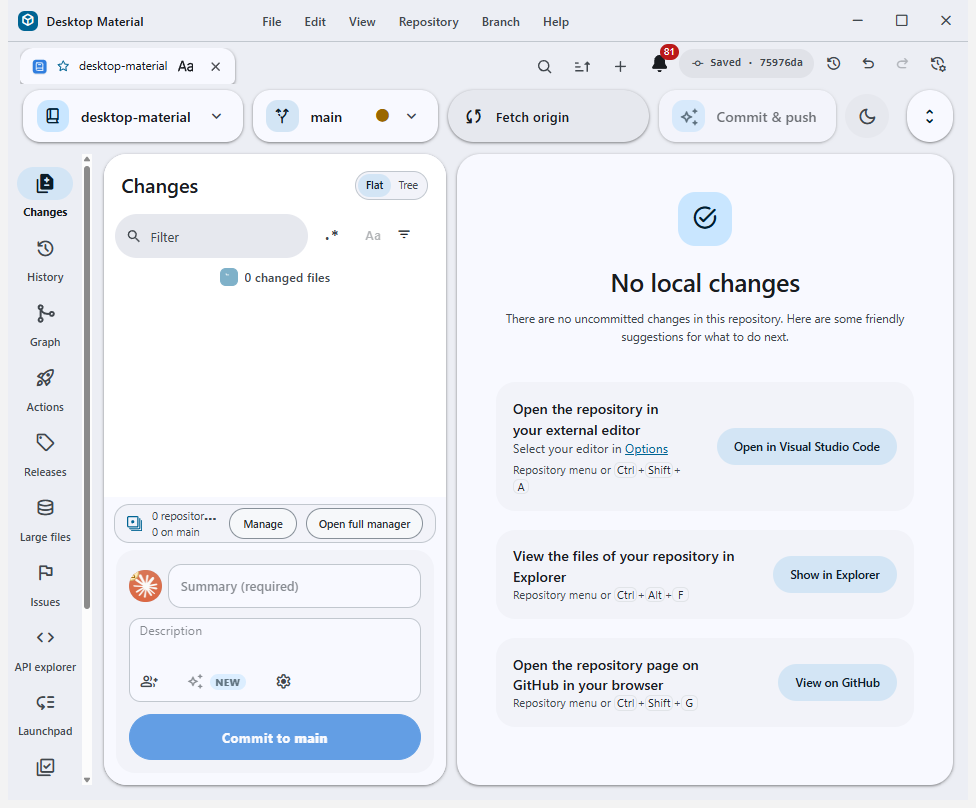Screen dimensions: 976x808
Task: Click the Manage button
Action: click(263, 524)
